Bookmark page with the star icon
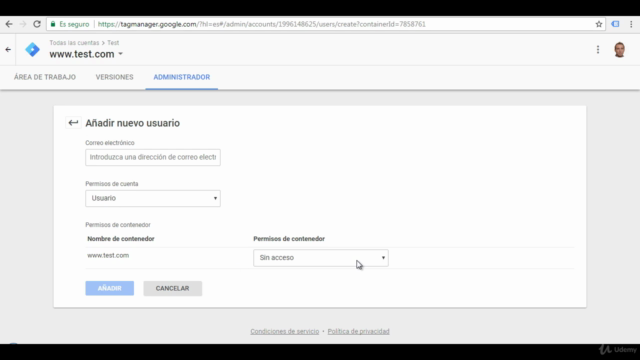 [x=599, y=24]
